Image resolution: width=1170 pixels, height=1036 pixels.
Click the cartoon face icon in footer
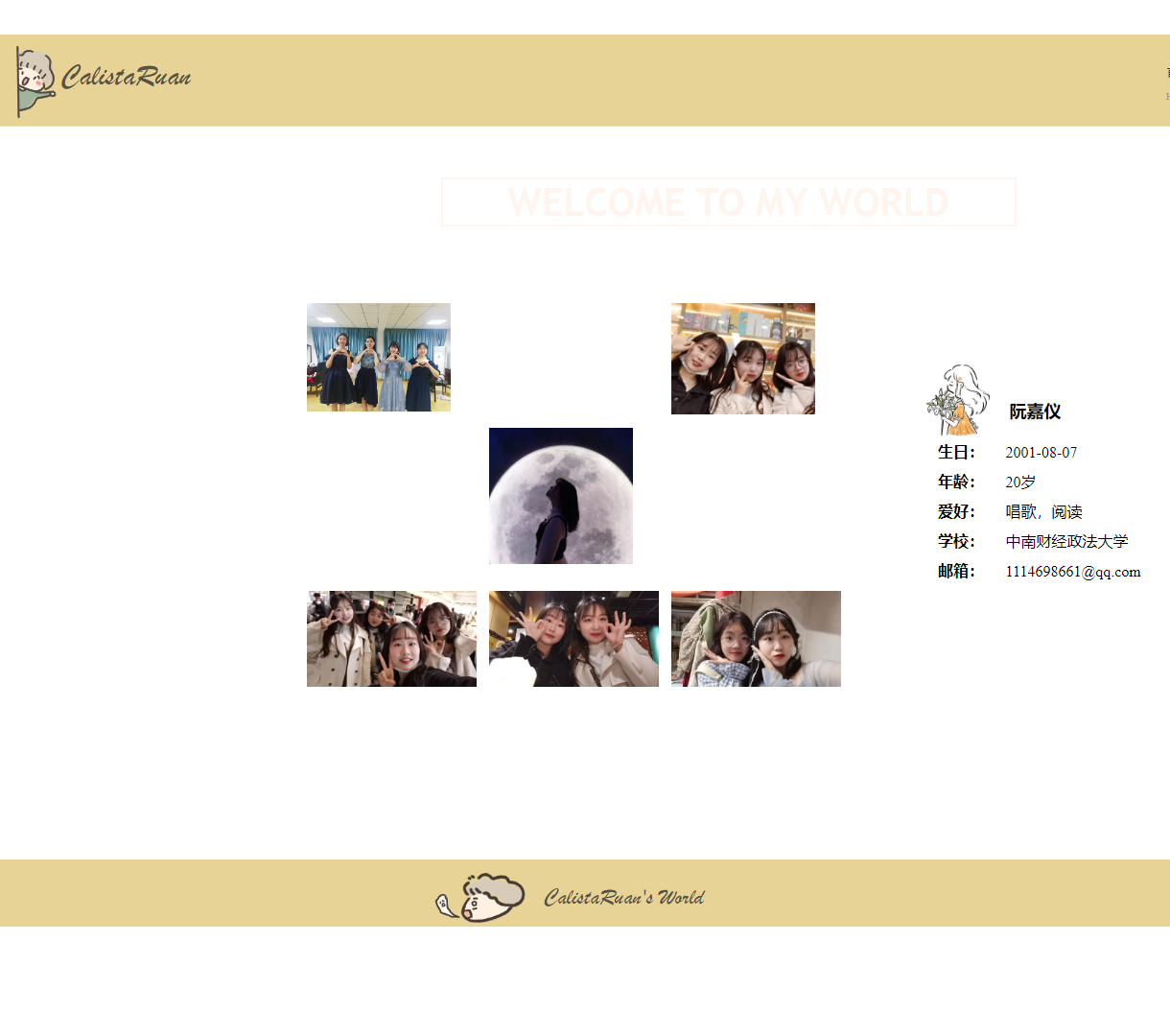click(x=480, y=898)
